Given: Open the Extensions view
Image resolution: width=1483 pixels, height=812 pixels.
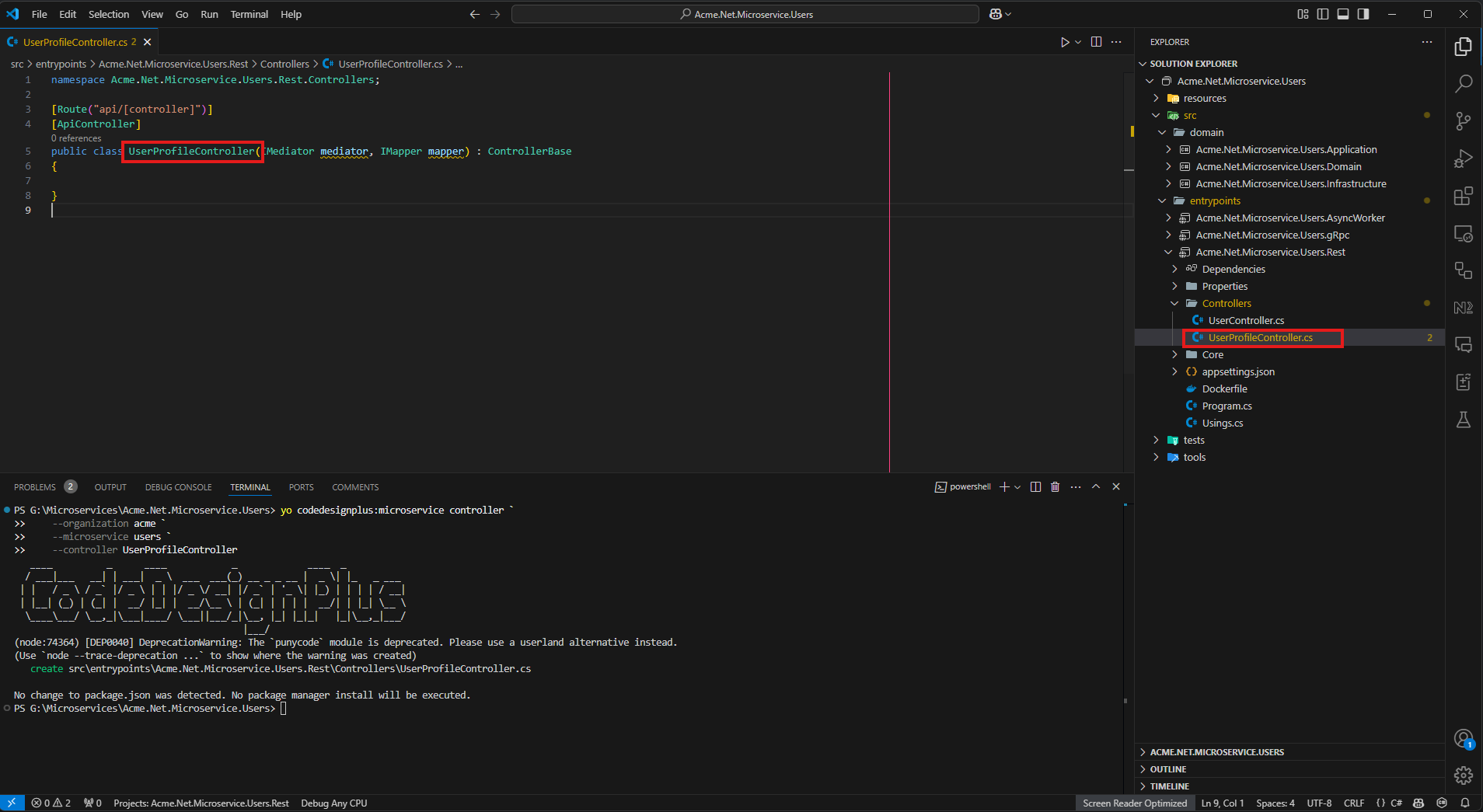Looking at the screenshot, I should [x=1464, y=196].
